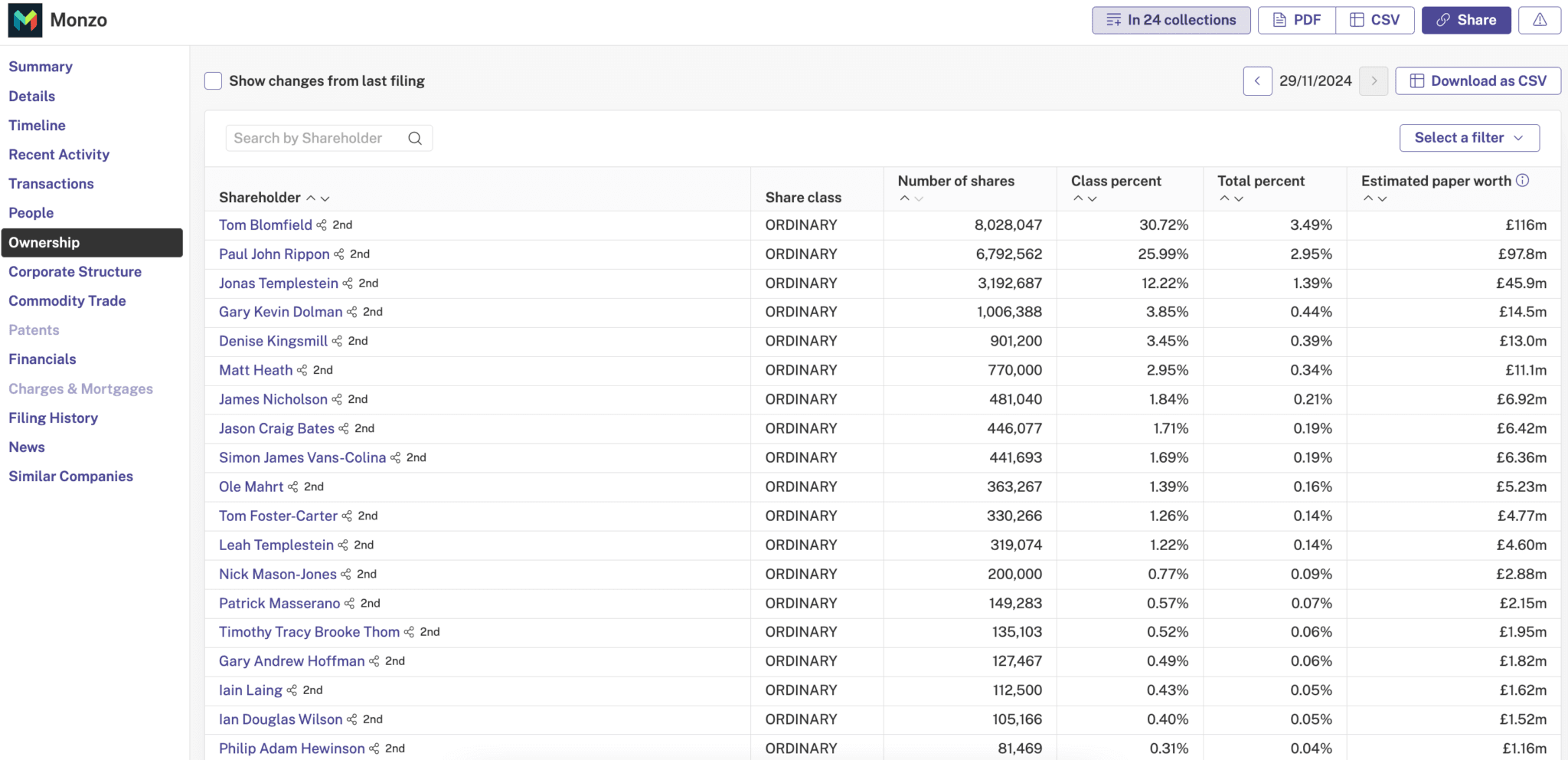Screen dimensions: 1568x760
Task: Go to previous filing date arrow
Action: coord(1257,80)
